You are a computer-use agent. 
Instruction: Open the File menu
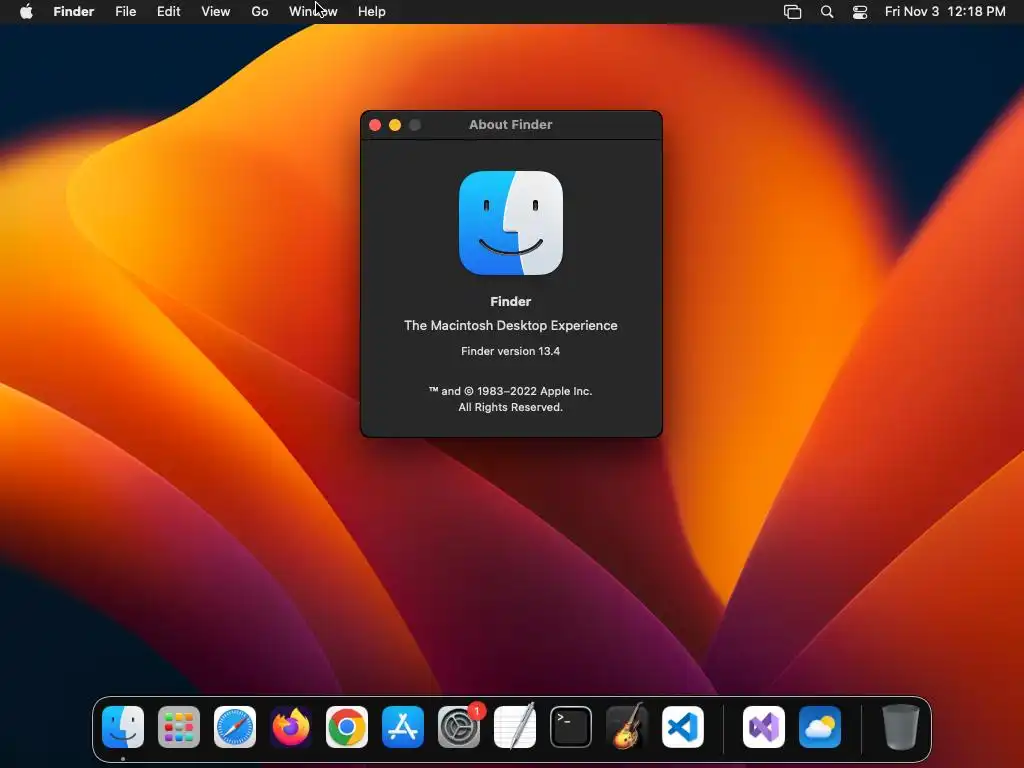click(125, 12)
